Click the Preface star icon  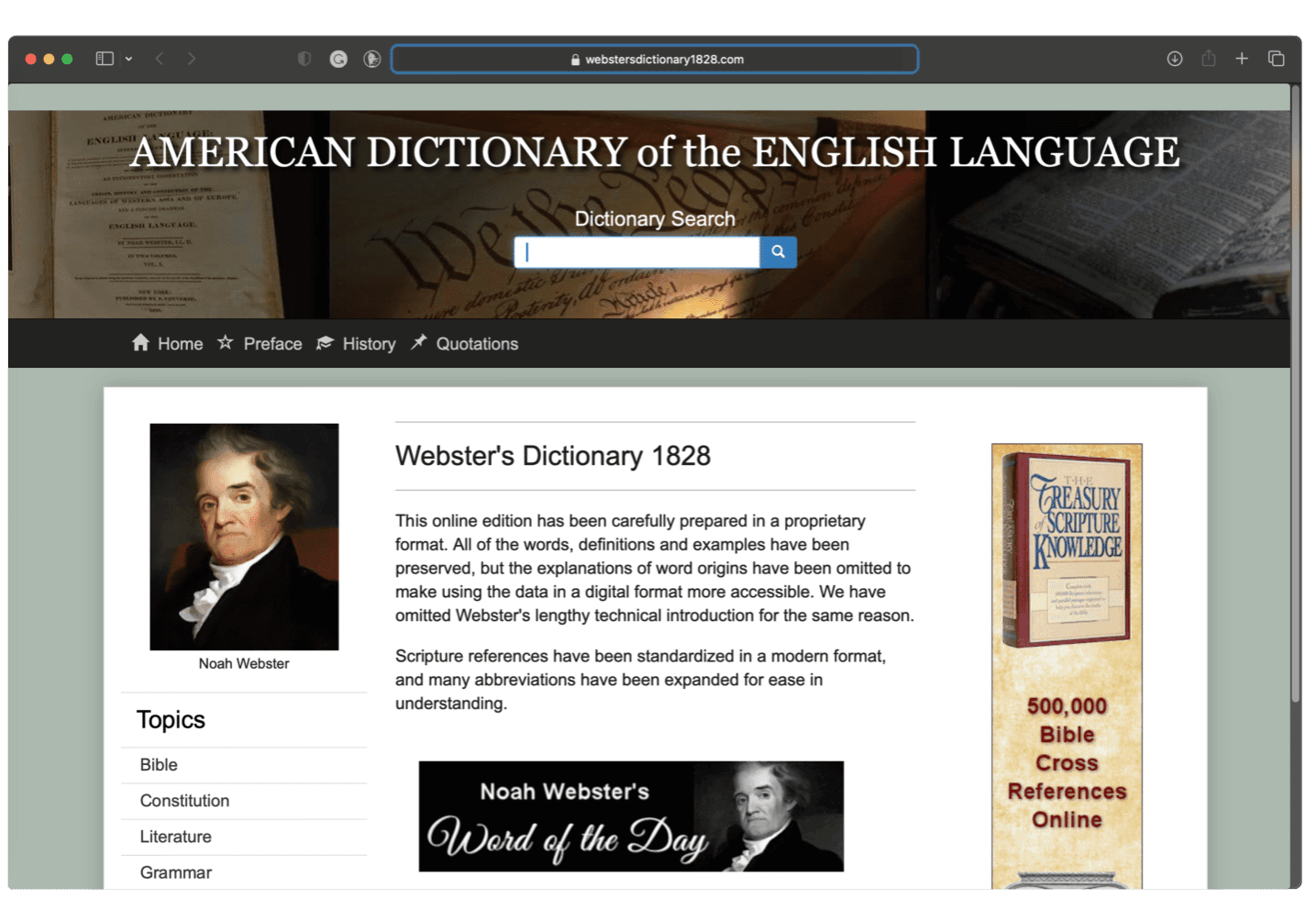tap(226, 342)
